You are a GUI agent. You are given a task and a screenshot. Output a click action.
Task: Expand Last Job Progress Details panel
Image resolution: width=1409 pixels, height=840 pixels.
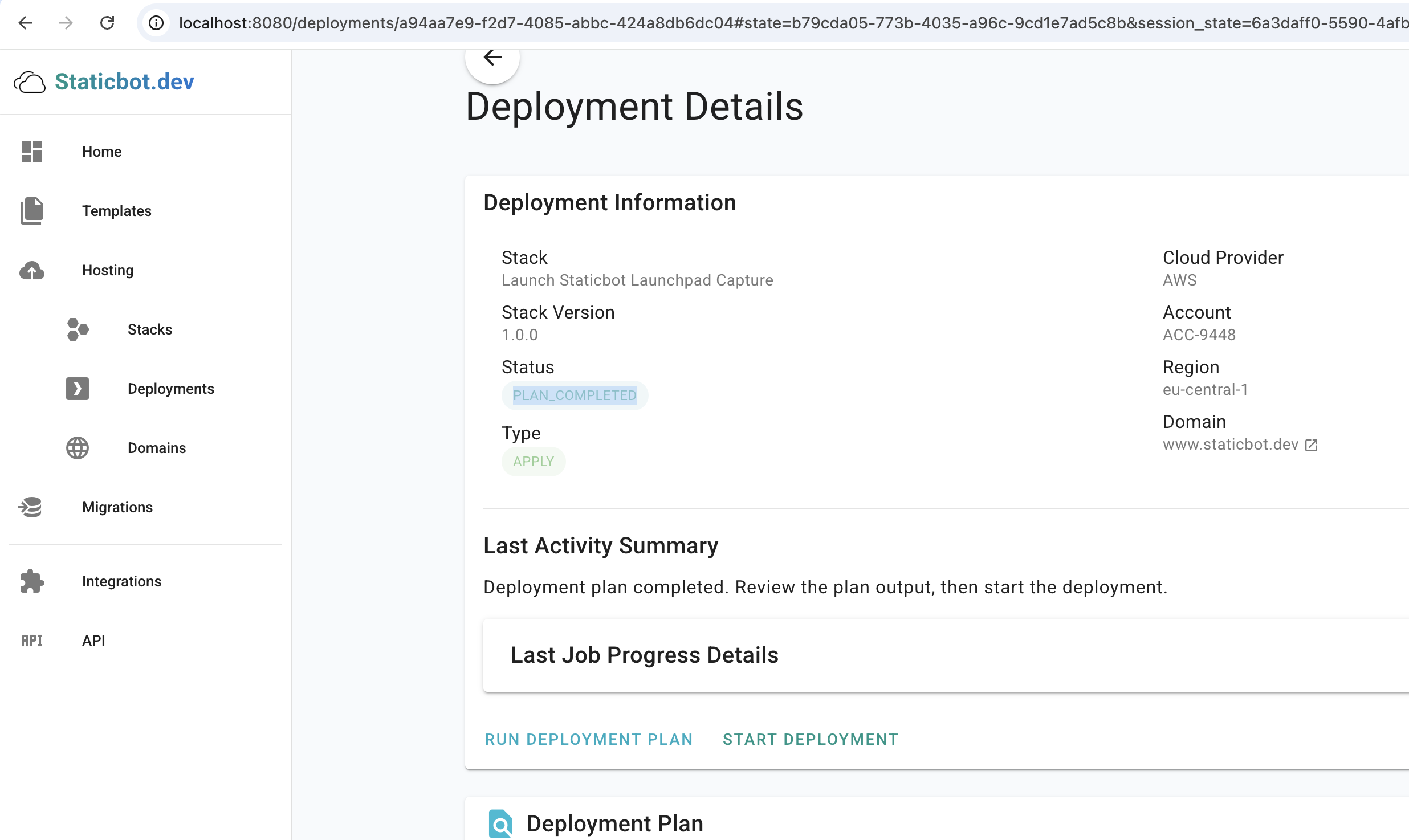coord(946,655)
